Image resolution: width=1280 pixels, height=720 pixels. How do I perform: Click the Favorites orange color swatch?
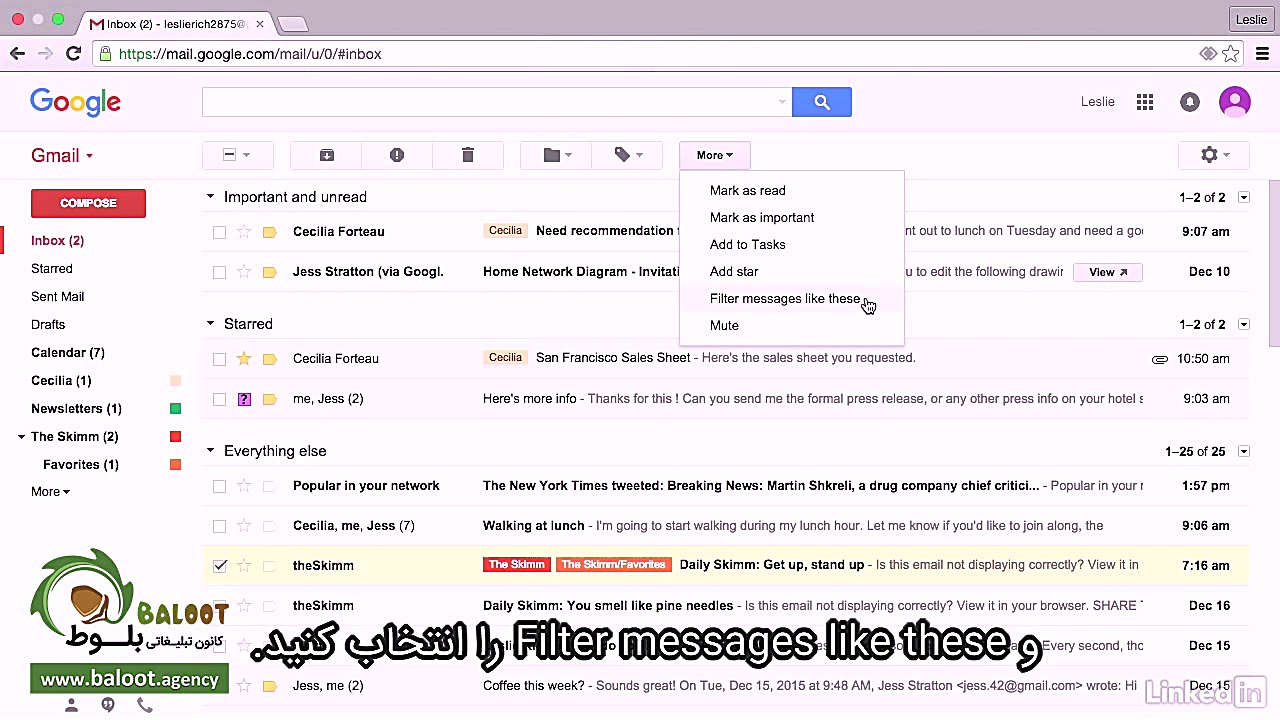point(175,465)
